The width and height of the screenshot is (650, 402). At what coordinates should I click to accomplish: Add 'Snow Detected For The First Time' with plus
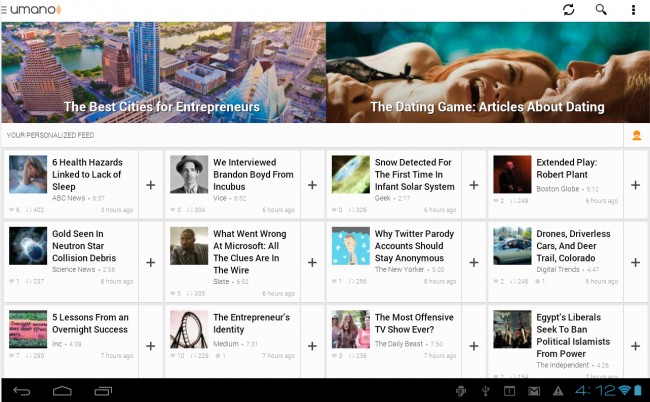474,185
